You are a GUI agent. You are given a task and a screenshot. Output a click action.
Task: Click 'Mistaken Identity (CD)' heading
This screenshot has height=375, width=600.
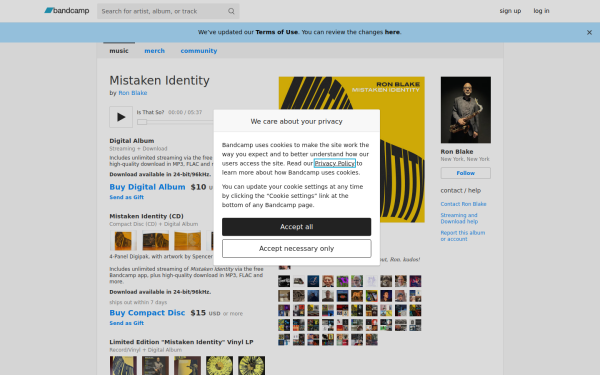click(x=147, y=216)
